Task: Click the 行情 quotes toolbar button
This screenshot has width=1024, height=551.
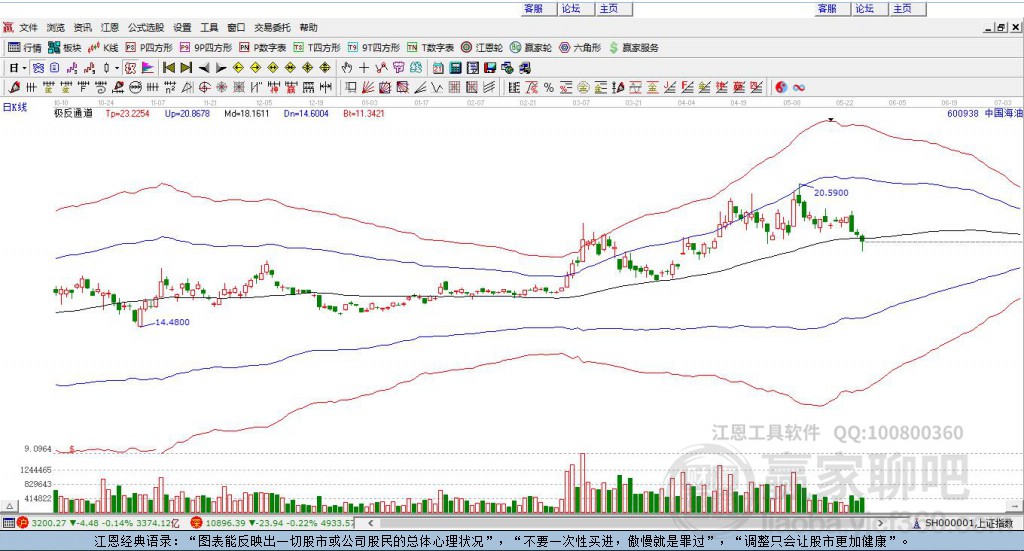Action: (x=25, y=48)
